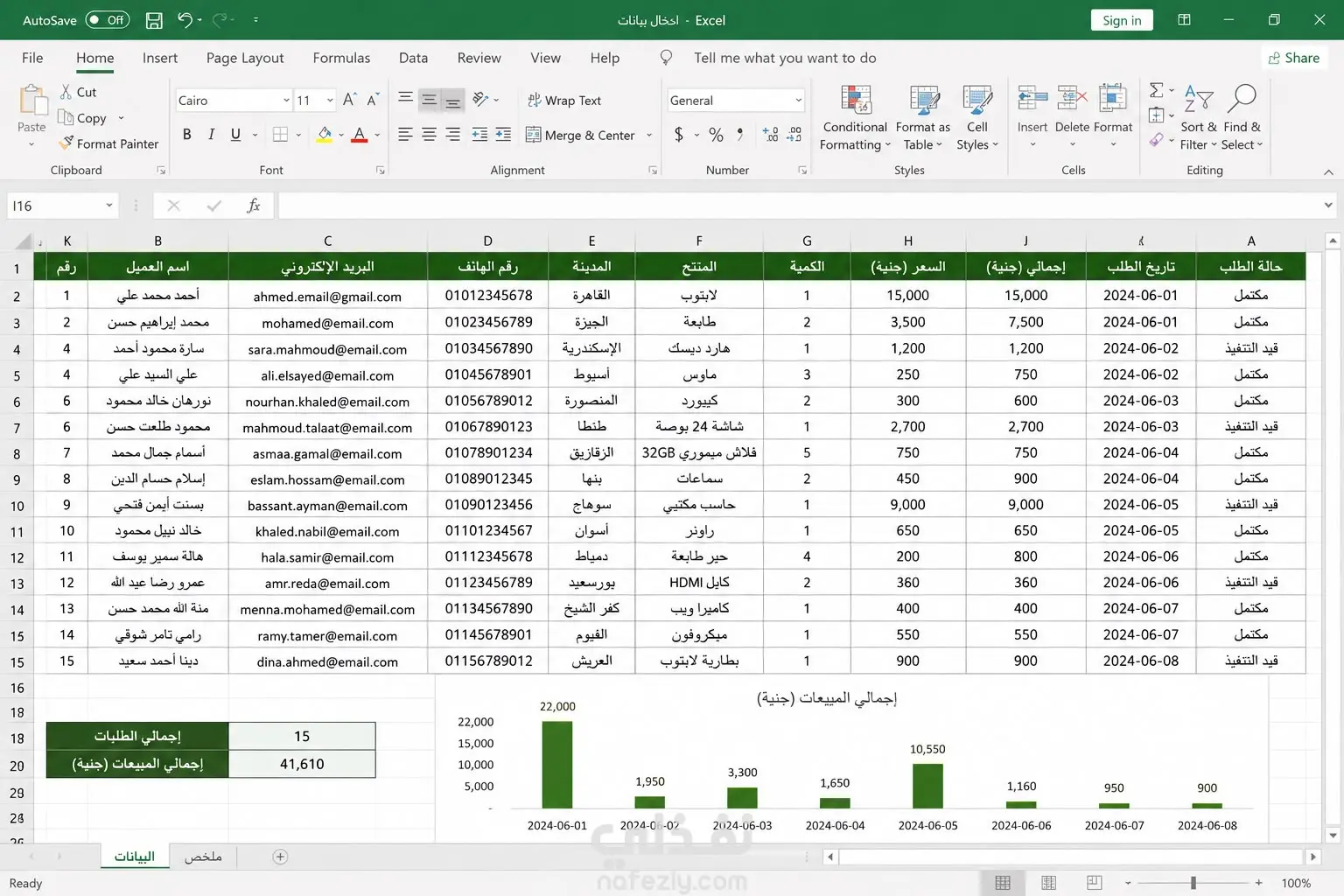Toggle Italic formatting
1344x896 pixels.
pos(211,135)
